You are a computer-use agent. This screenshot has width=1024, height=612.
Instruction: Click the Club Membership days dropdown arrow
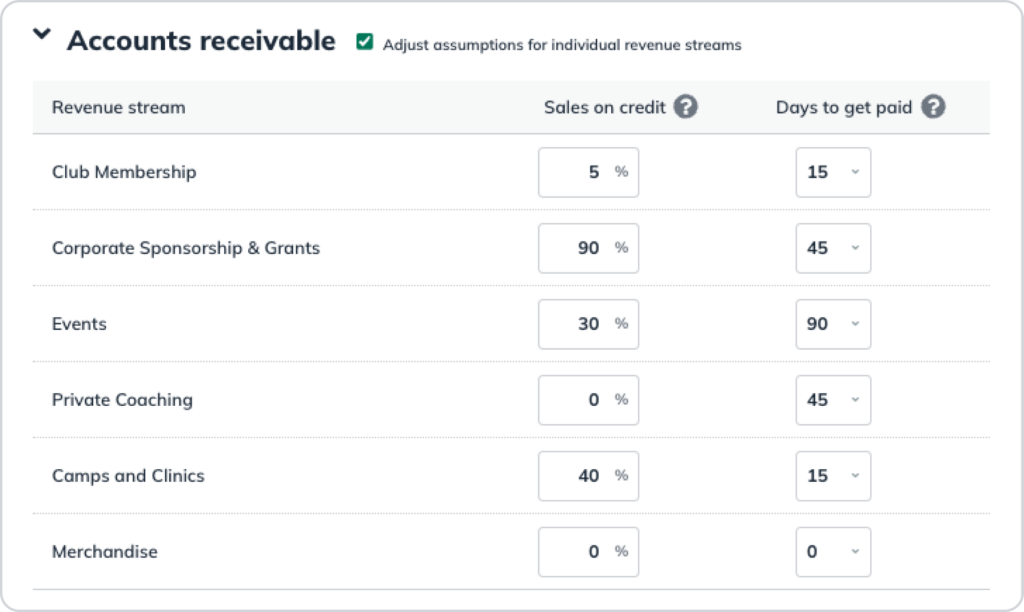pos(855,172)
